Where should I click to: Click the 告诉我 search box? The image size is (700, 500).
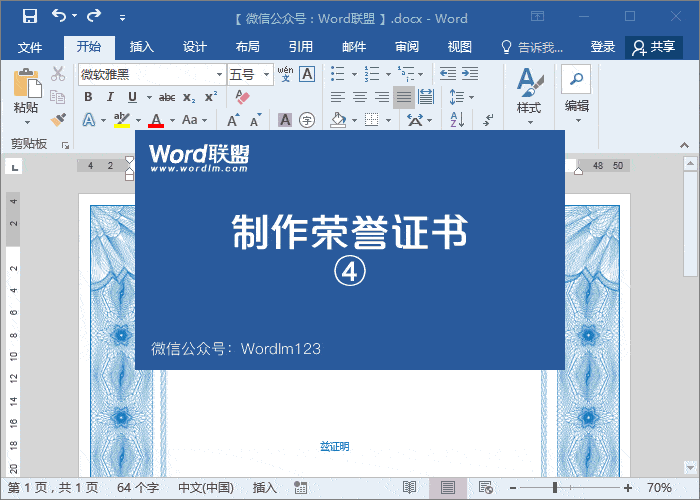[532, 47]
